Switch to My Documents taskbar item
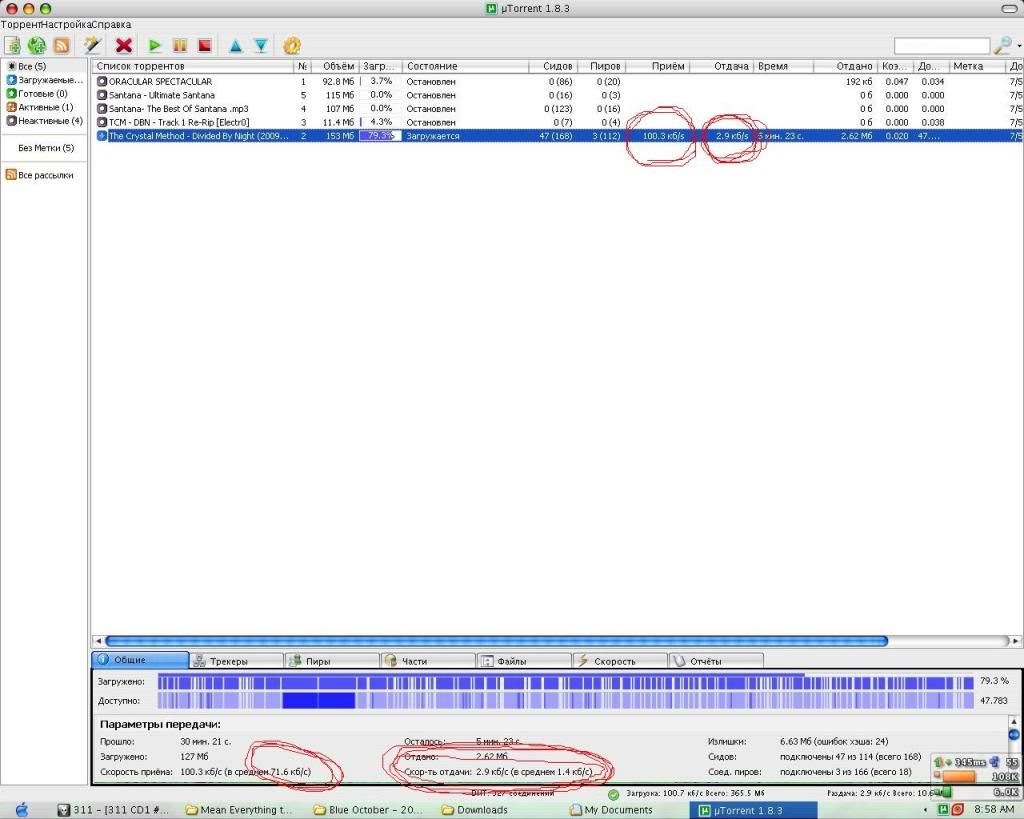This screenshot has width=1024, height=819. pyautogui.click(x=611, y=810)
